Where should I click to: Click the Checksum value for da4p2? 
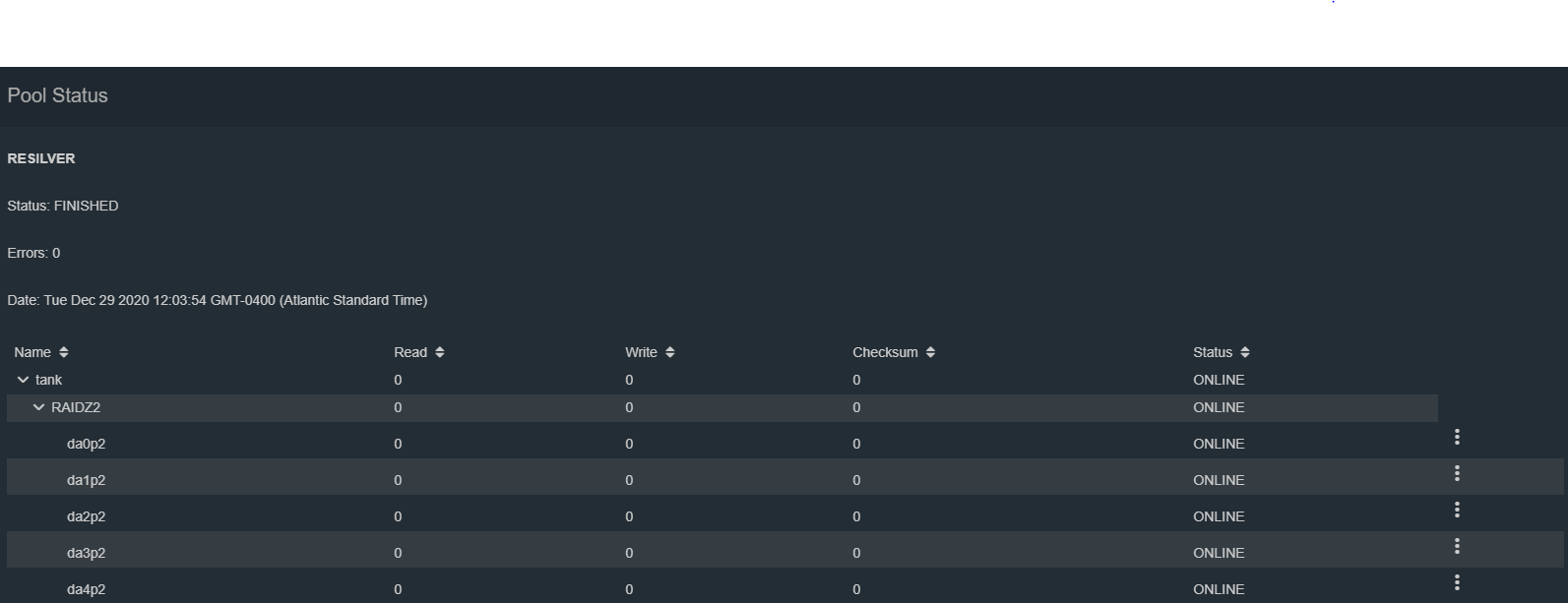[856, 589]
